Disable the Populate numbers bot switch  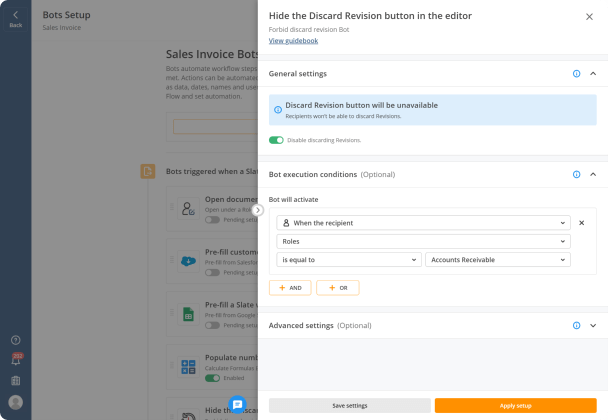(x=212, y=378)
